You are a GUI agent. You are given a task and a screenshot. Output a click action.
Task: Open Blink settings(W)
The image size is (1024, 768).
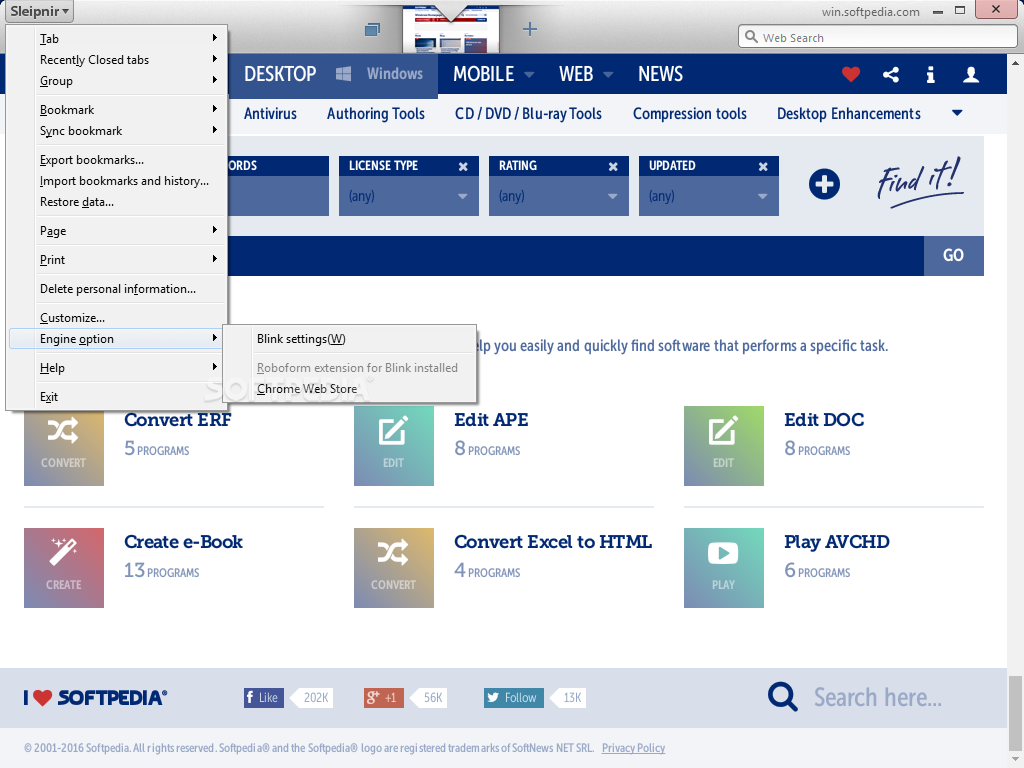pos(349,338)
